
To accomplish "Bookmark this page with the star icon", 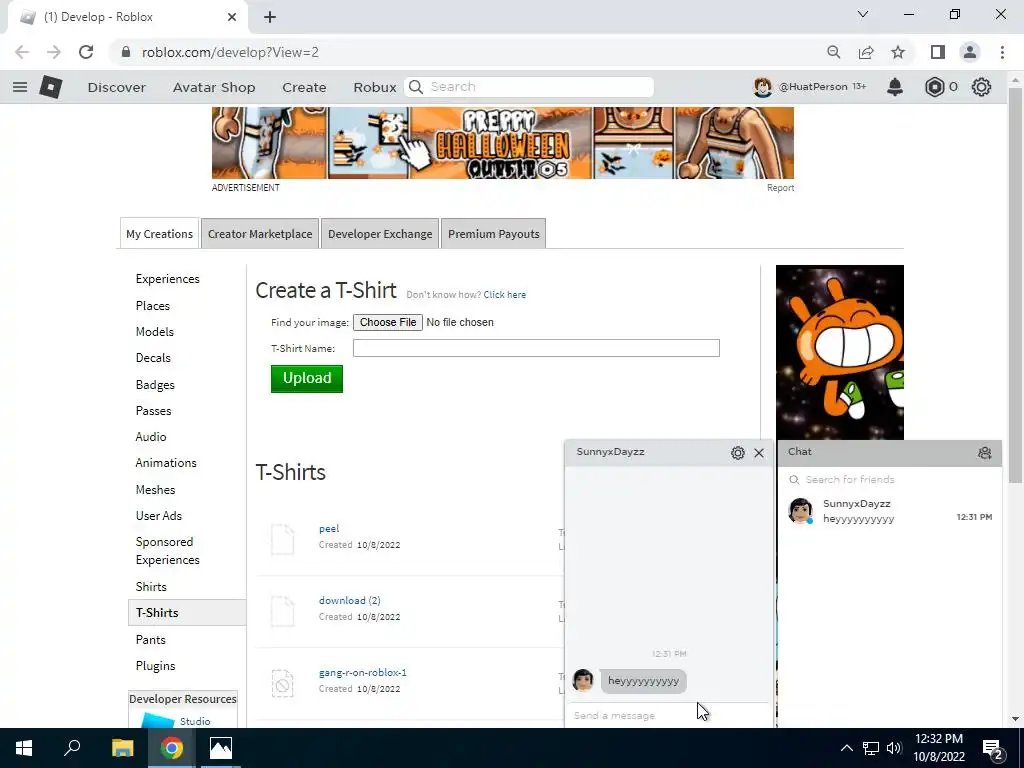I will 898,52.
